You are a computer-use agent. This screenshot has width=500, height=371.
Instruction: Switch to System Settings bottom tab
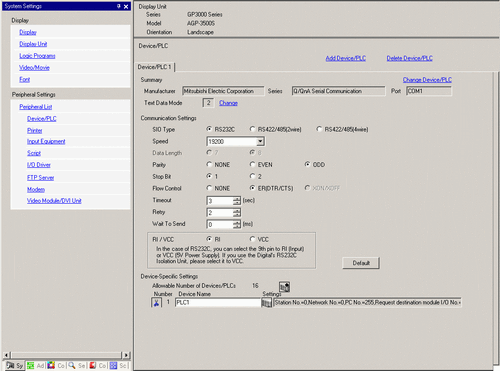15,366
